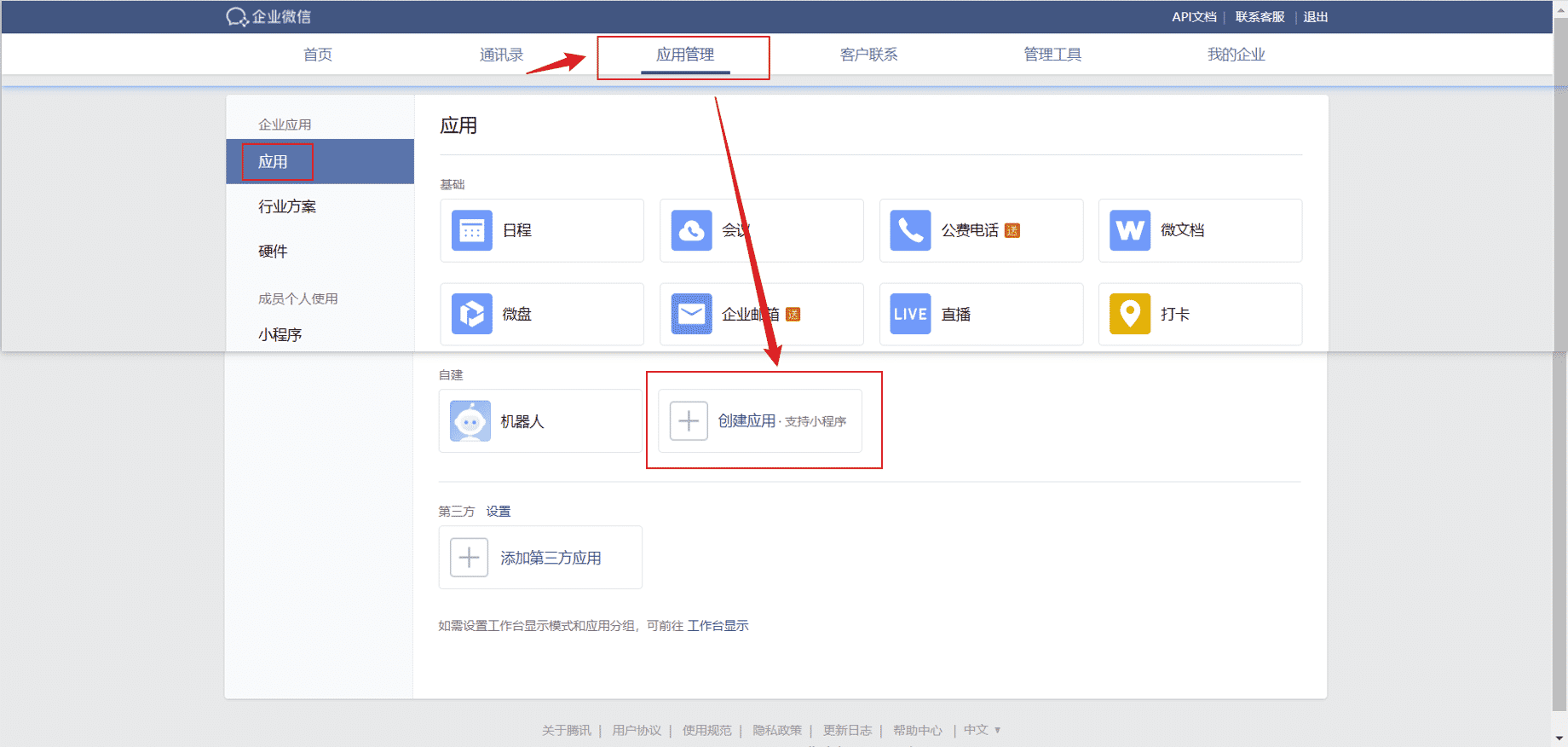Click the 机器人 app name

click(x=522, y=421)
